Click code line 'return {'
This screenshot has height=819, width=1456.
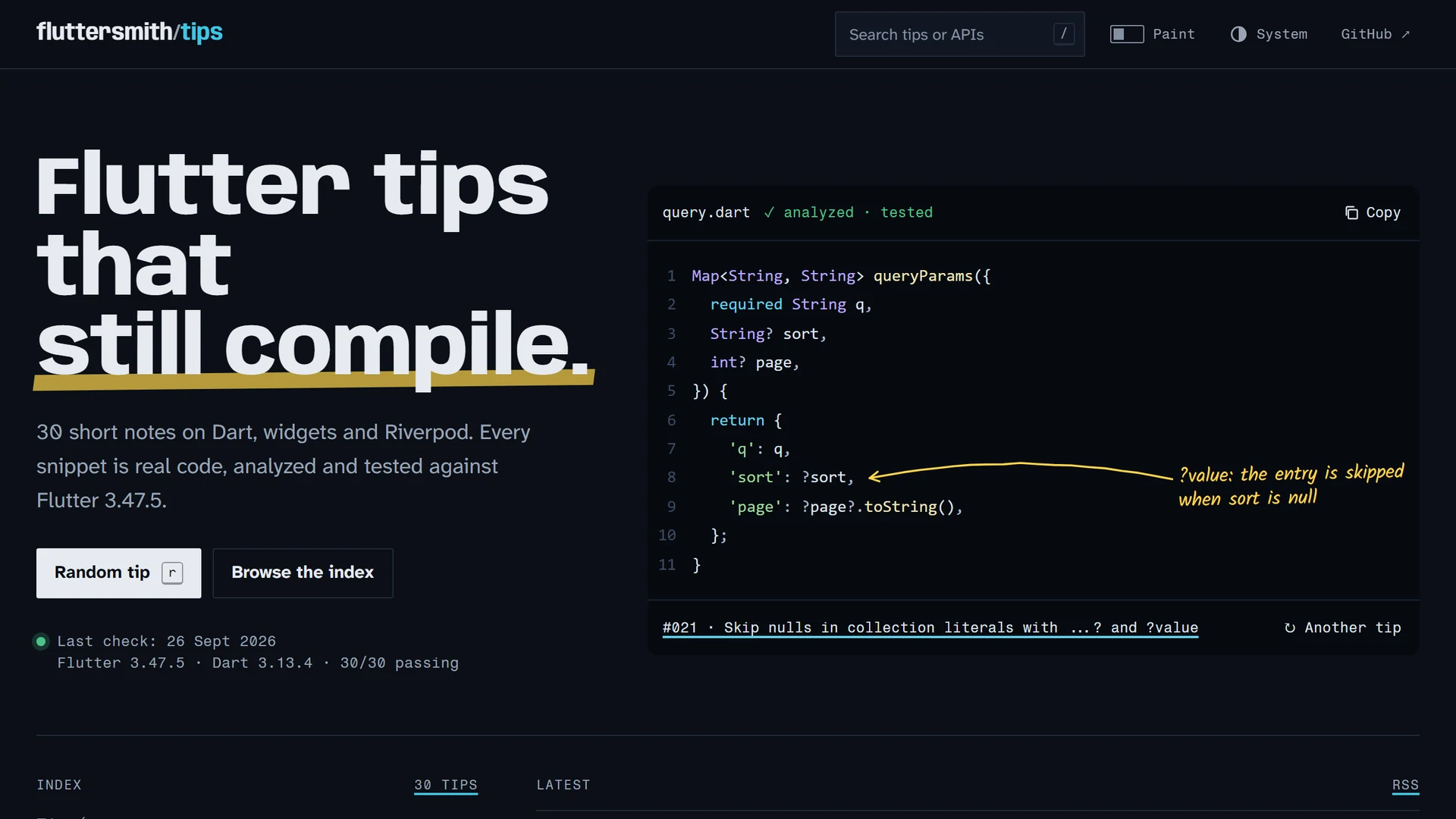(x=746, y=420)
